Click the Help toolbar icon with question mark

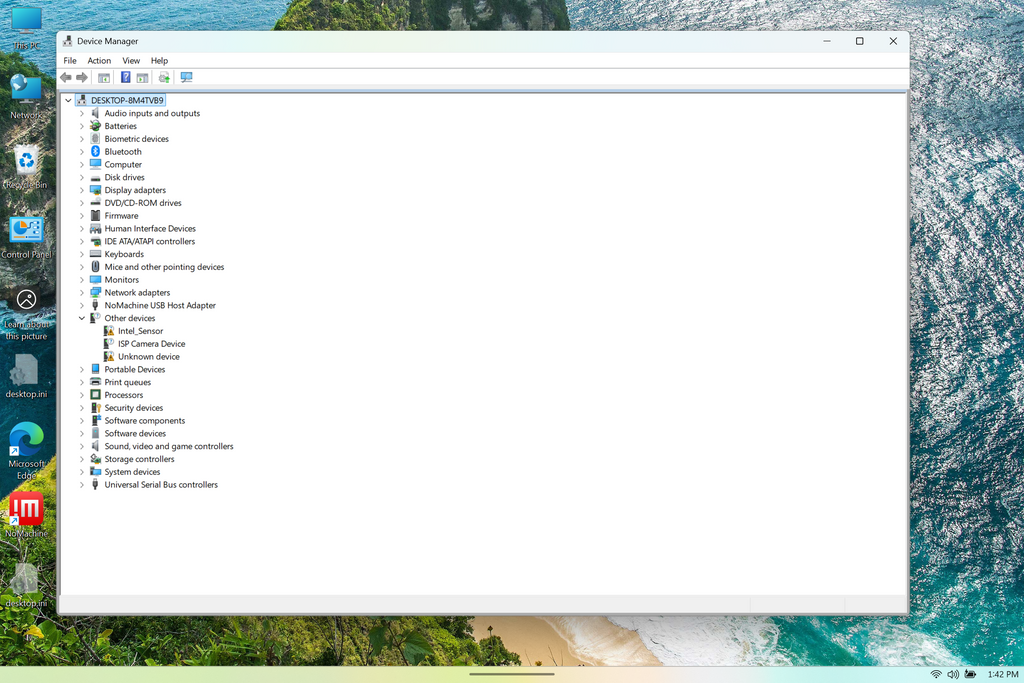tap(125, 78)
